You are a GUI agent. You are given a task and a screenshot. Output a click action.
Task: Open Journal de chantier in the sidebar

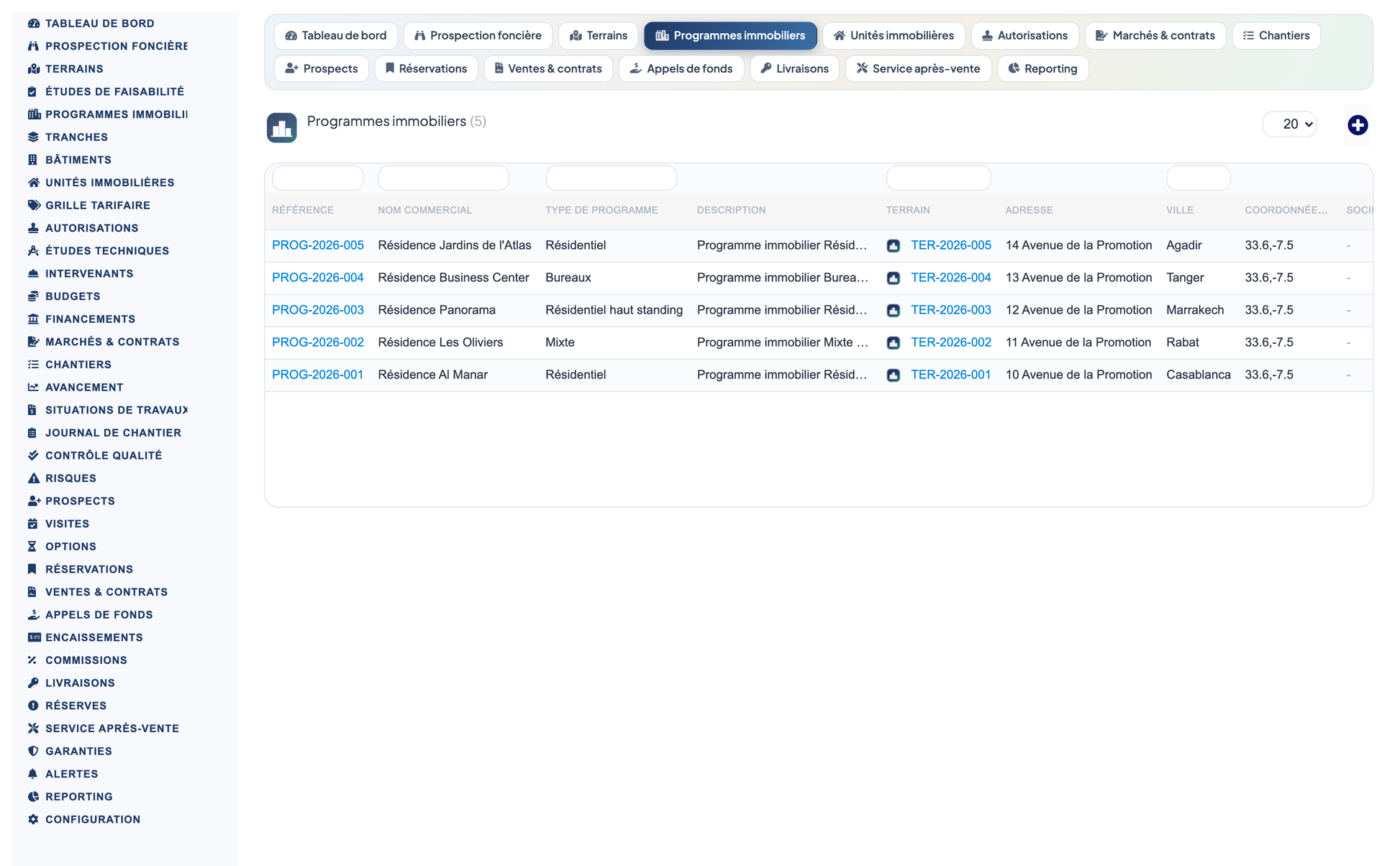113,432
